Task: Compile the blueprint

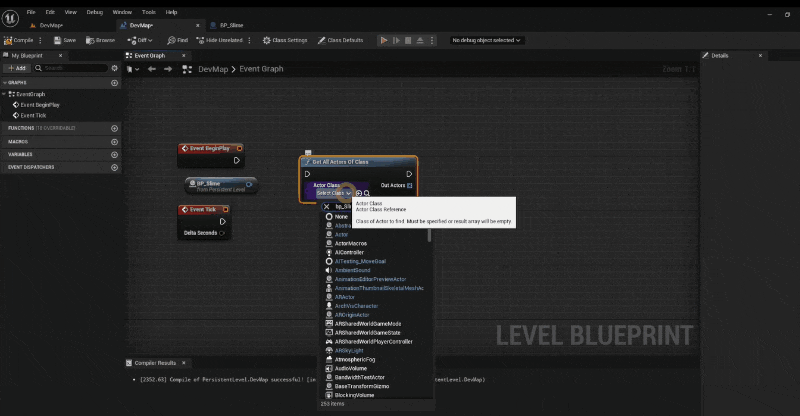Action: click(x=19, y=40)
